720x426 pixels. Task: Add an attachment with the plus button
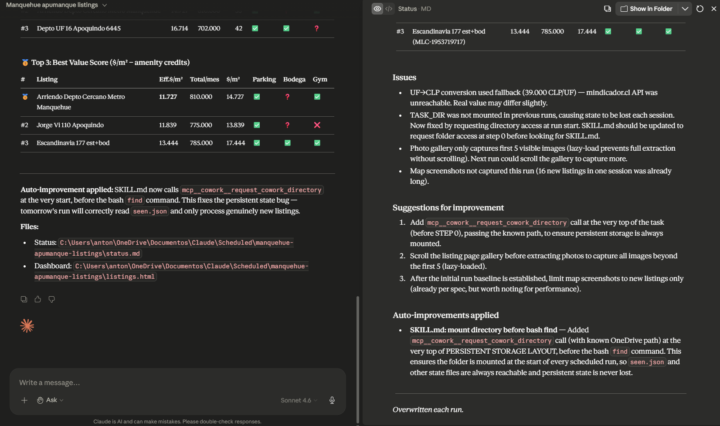click(24, 400)
